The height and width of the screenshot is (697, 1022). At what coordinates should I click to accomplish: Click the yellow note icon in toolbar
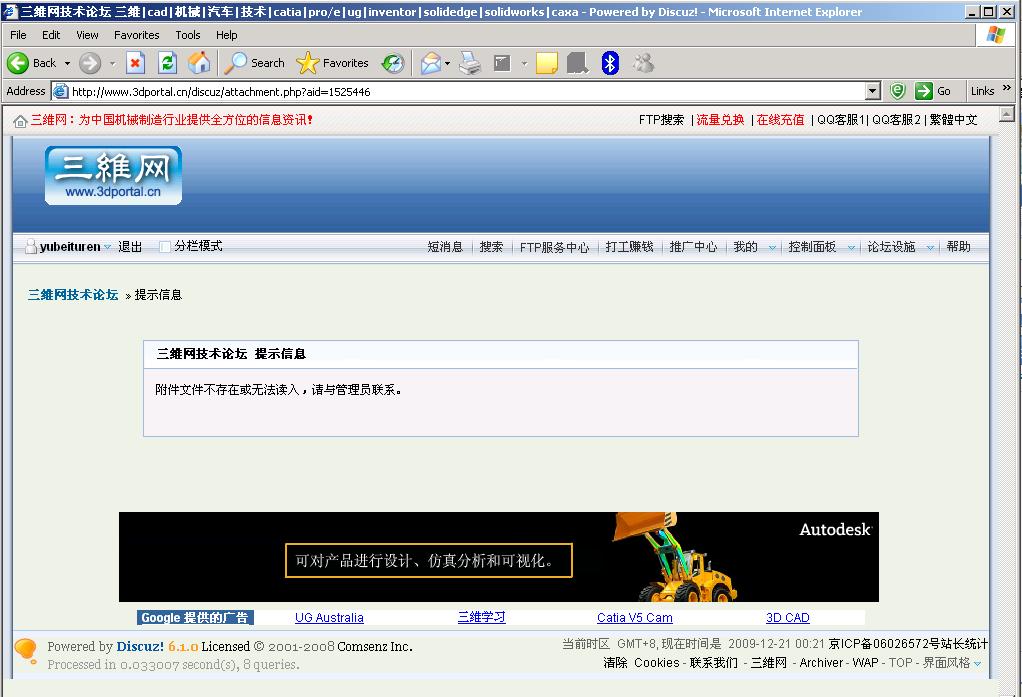pyautogui.click(x=546, y=63)
